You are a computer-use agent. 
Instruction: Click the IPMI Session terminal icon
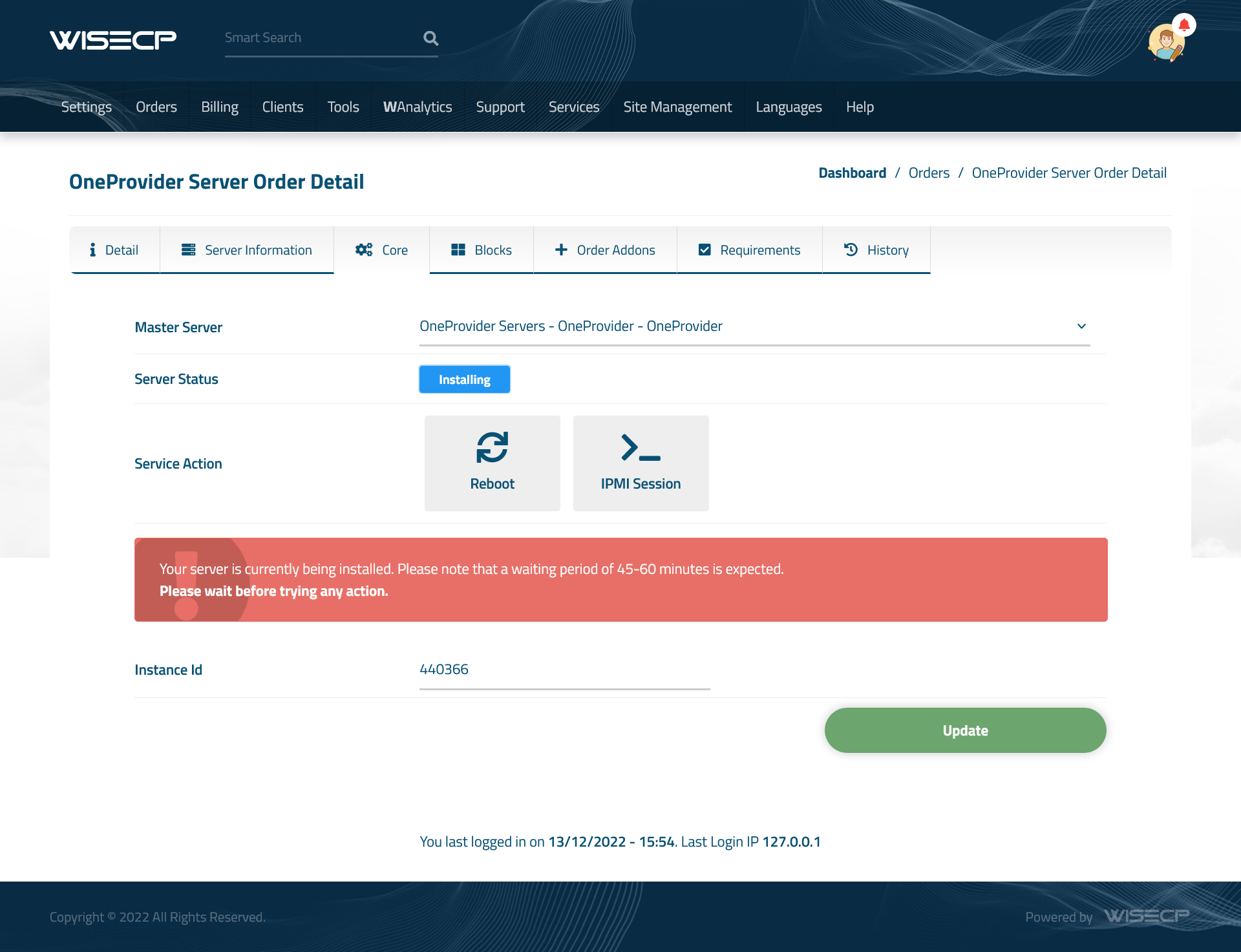click(641, 447)
